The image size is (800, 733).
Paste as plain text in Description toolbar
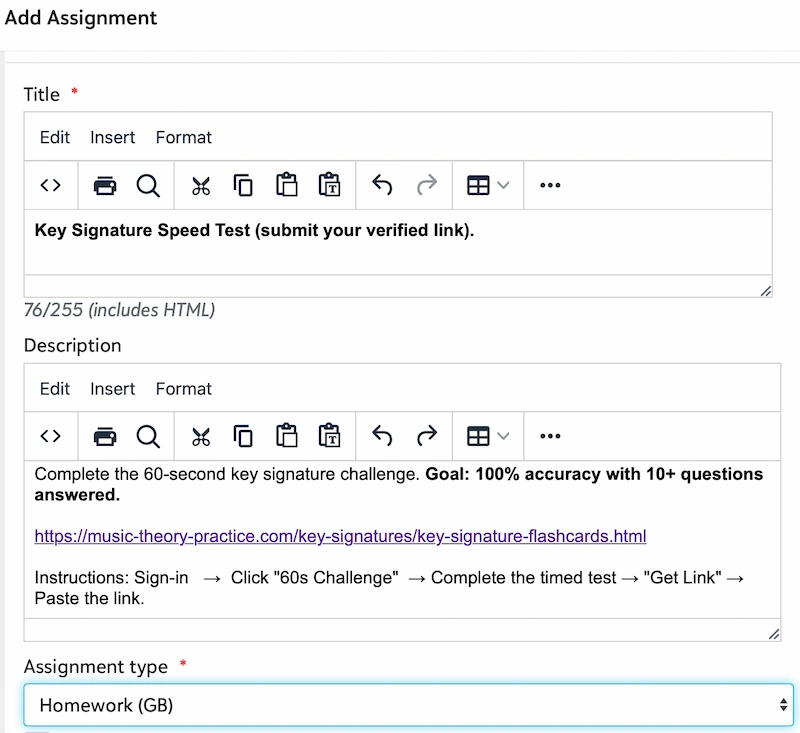[331, 436]
